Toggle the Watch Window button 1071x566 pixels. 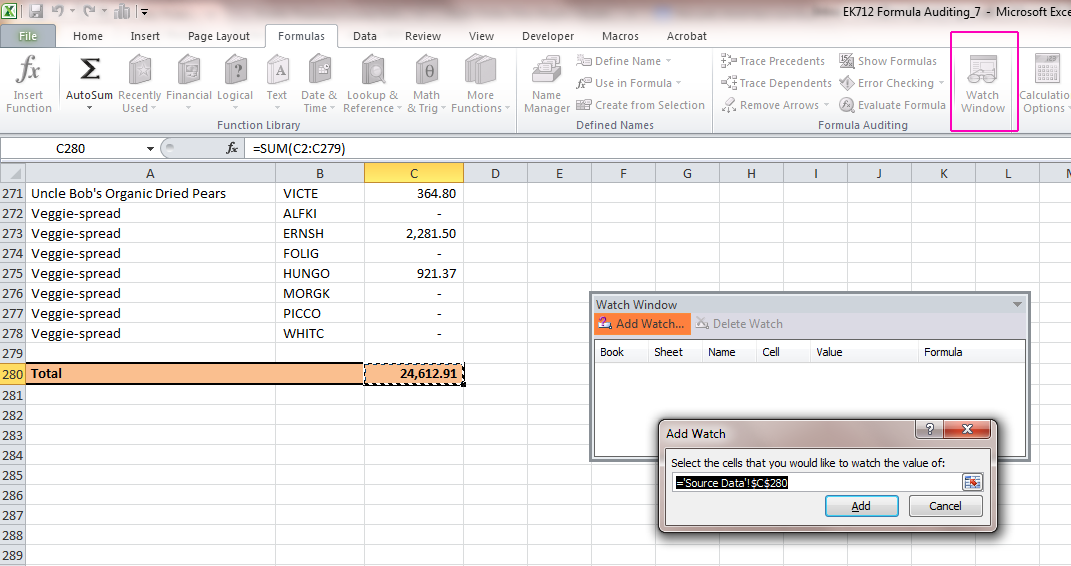point(983,83)
